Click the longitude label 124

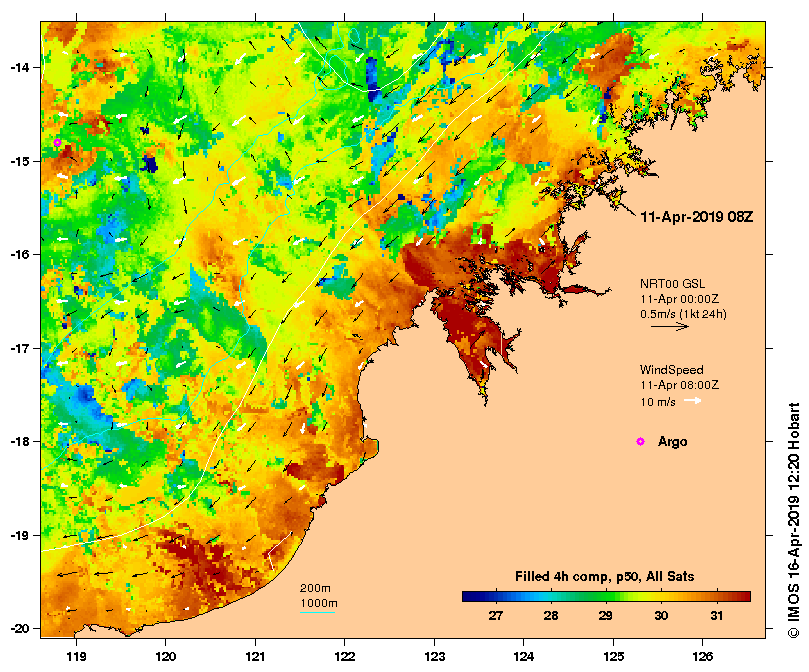click(x=524, y=657)
